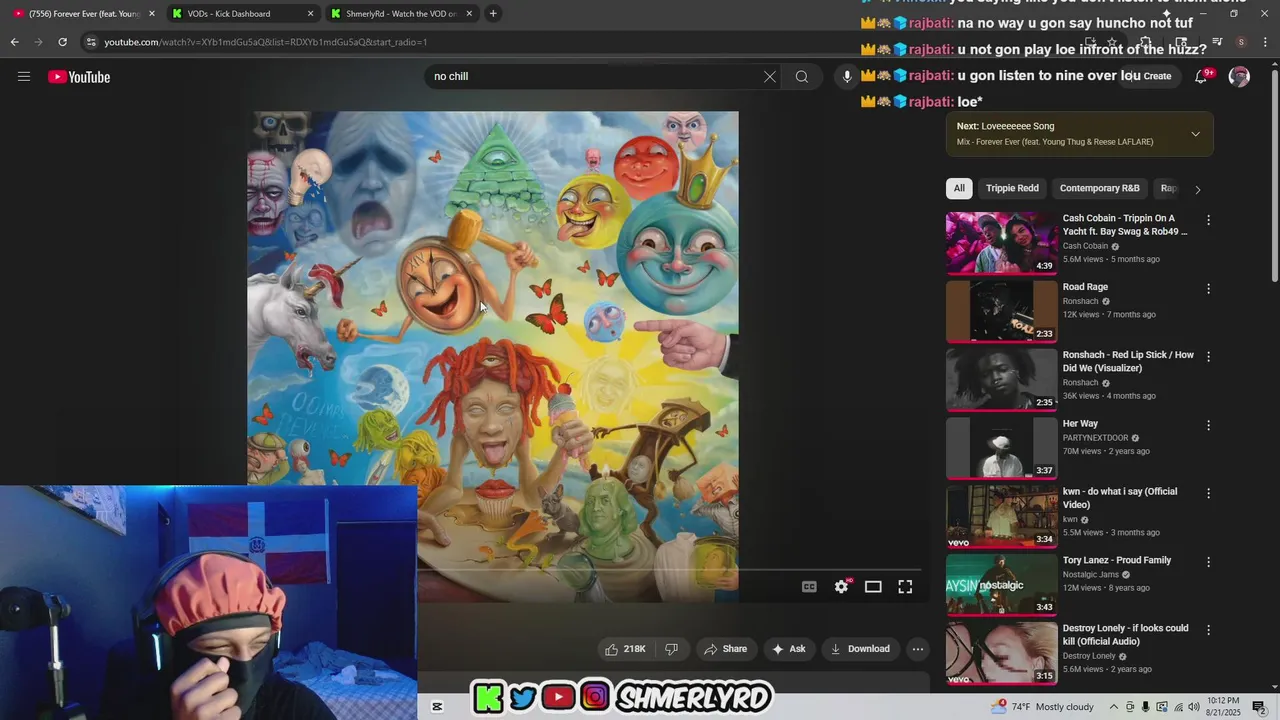Close the Forever Ever tab
Viewport: 1280px width, 720px height.
coord(152,14)
